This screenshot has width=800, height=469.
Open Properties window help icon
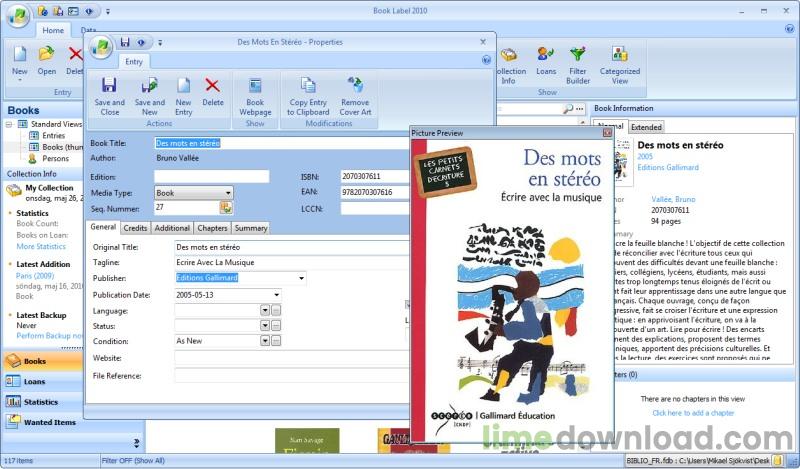click(486, 60)
